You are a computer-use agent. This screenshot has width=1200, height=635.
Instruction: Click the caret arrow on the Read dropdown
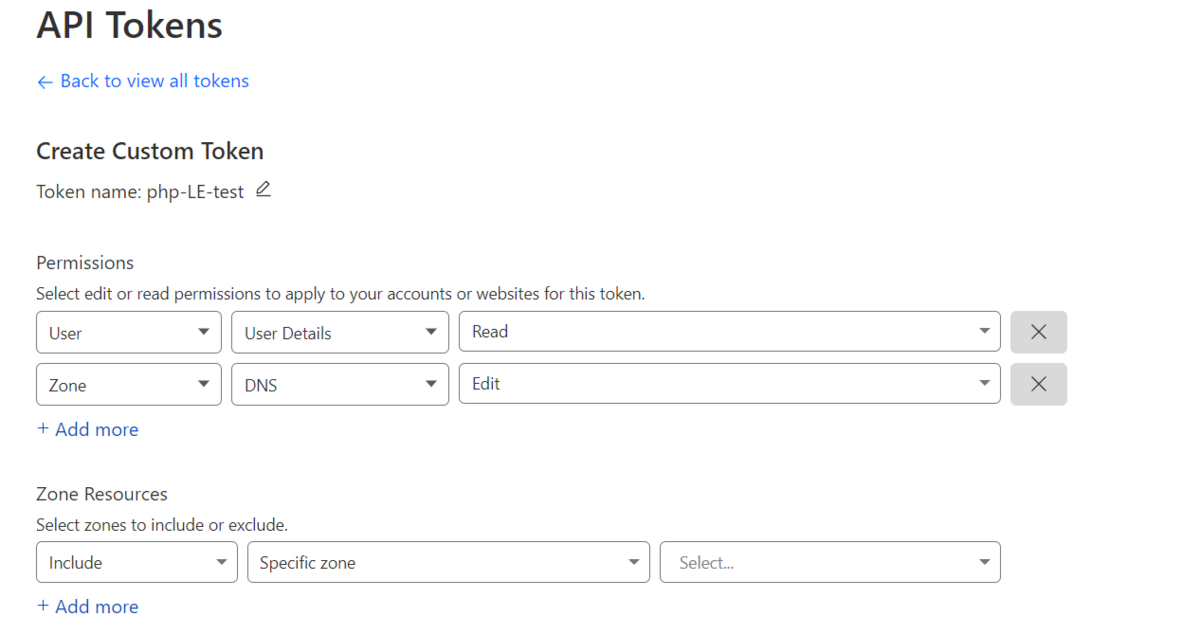pyautogui.click(x=984, y=331)
